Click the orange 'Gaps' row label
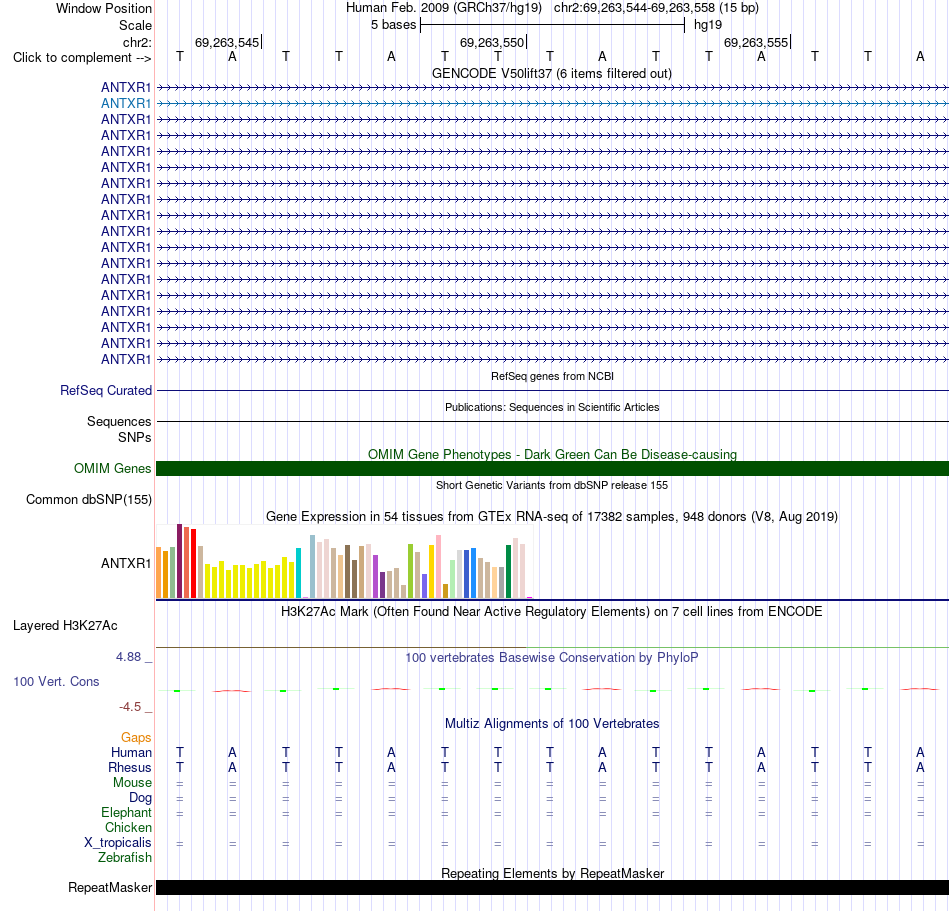Viewport: 950px width, 911px height. tap(136, 738)
